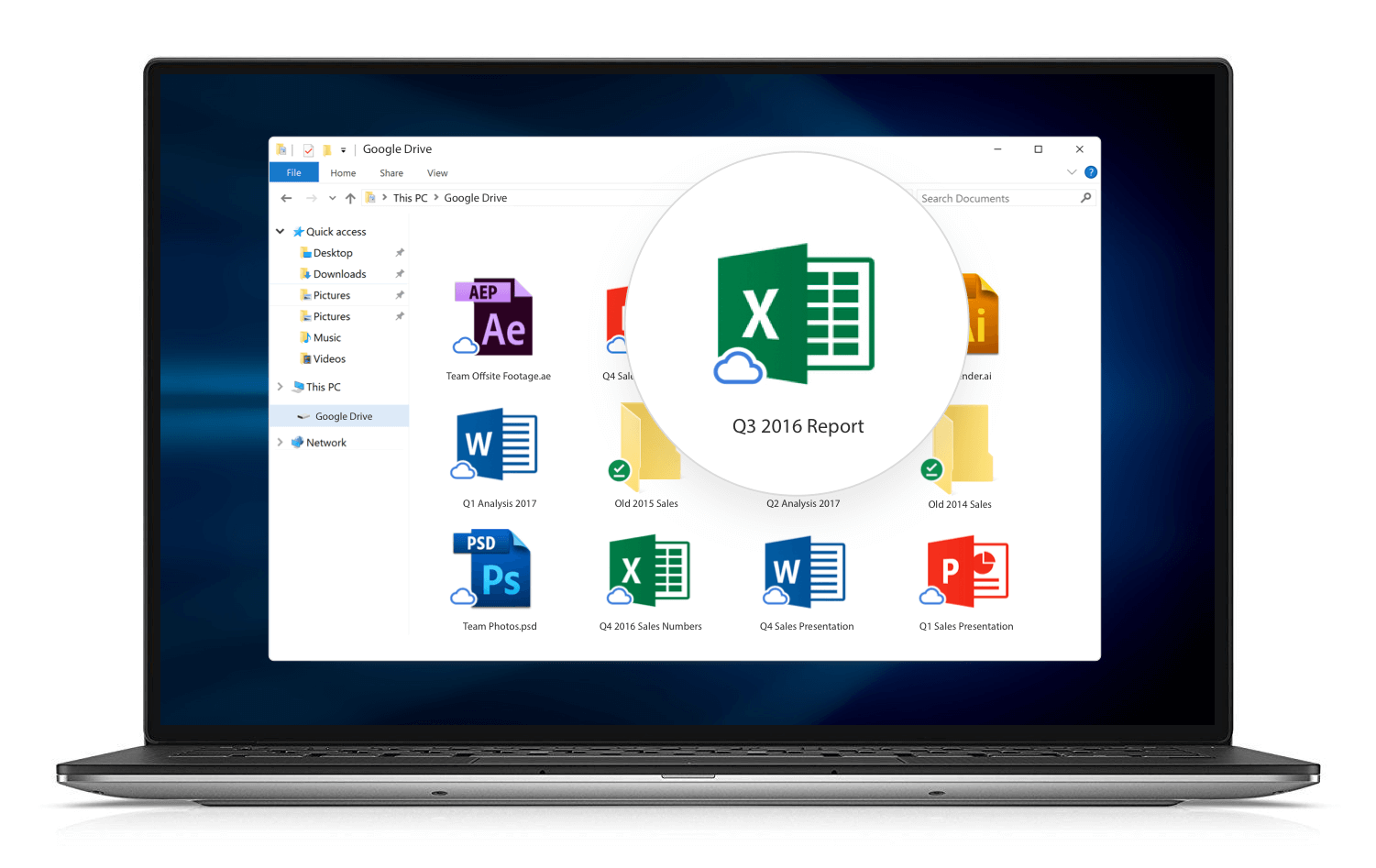
Task: Select the Google Drive entry in the sidebar
Action: click(343, 415)
